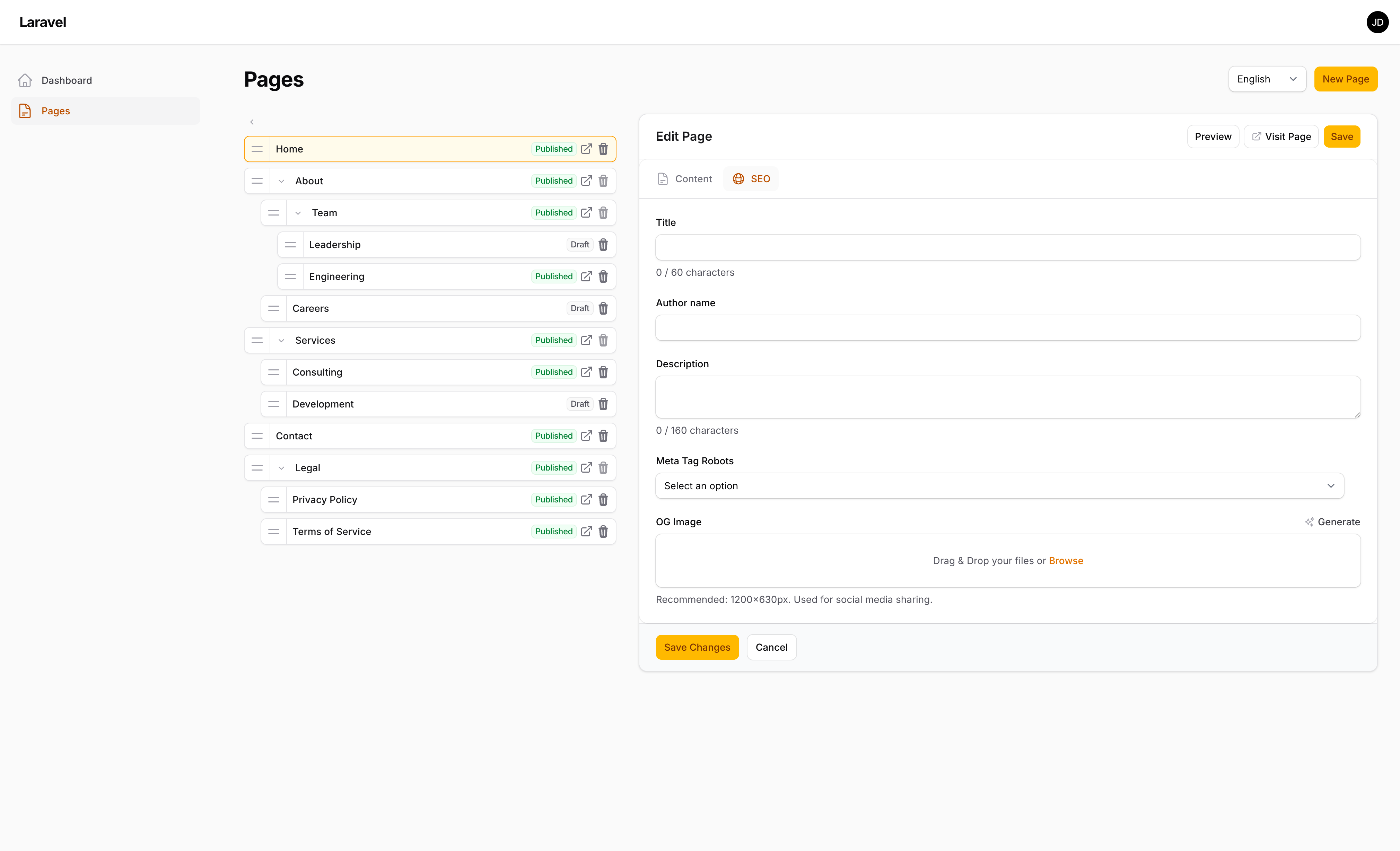Collapse the Legal tree node
Viewport: 1400px width, 851px height.
[x=281, y=468]
